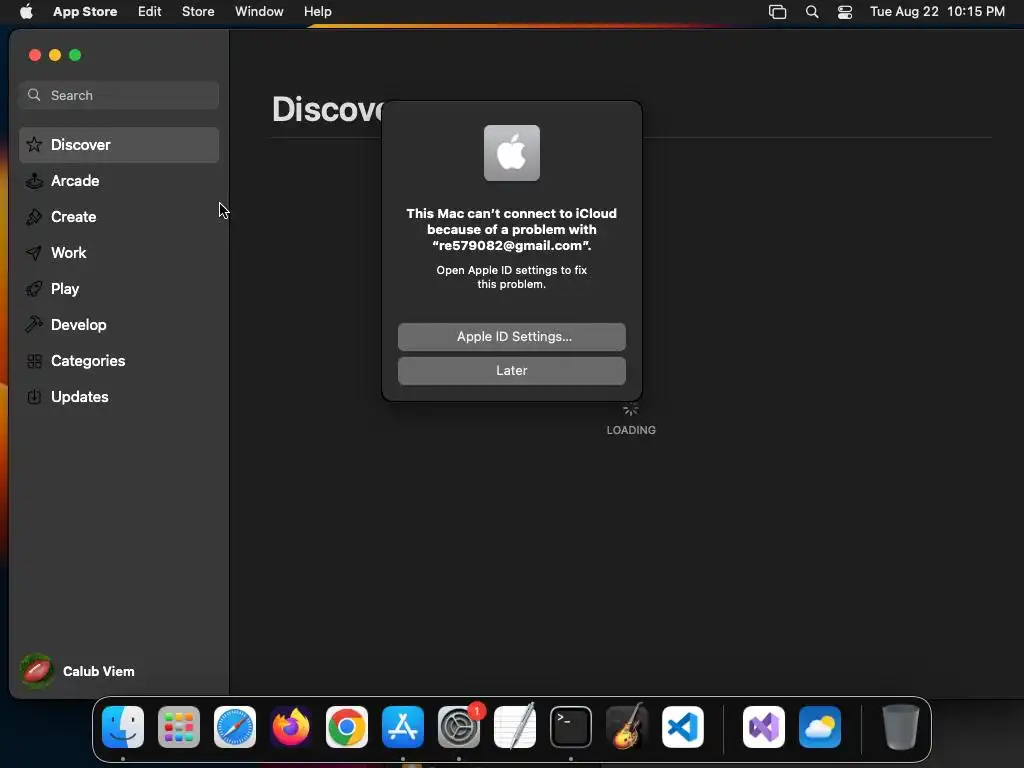Image resolution: width=1024 pixels, height=768 pixels.
Task: Open the Trash from the Dock
Action: pos(901,727)
